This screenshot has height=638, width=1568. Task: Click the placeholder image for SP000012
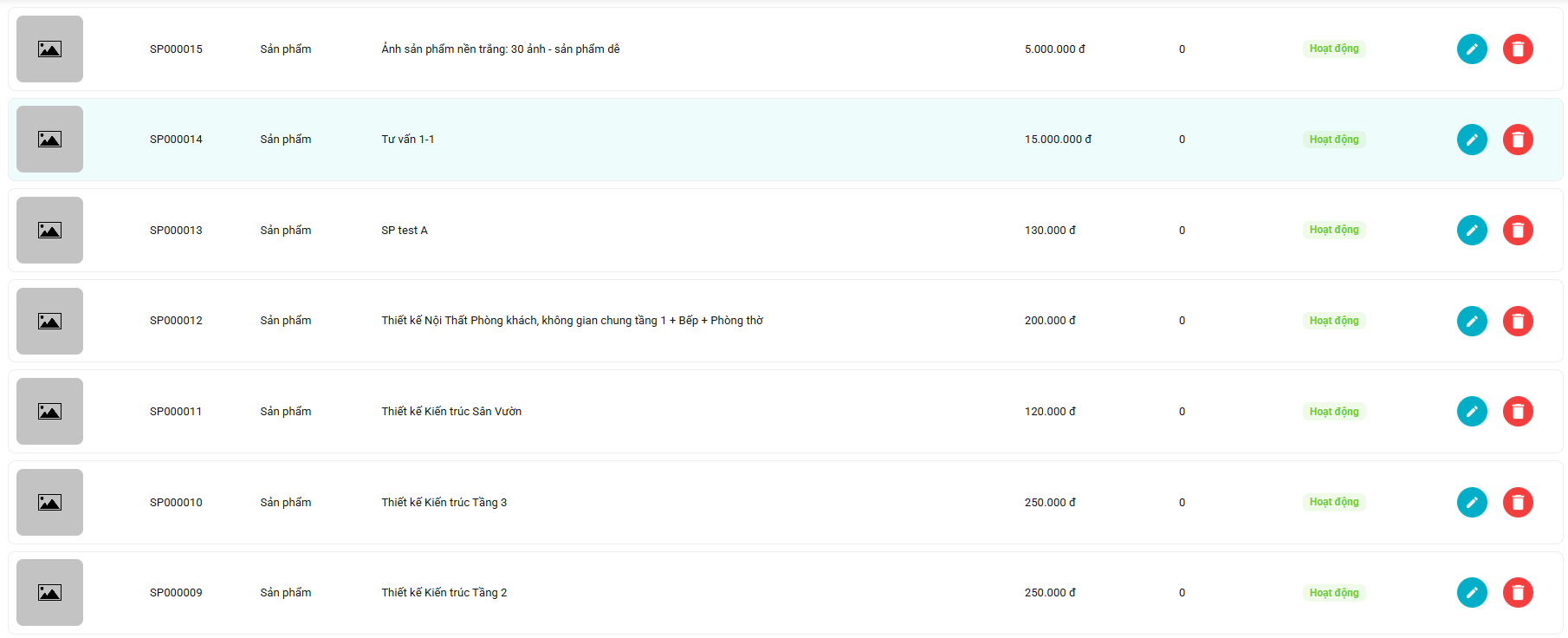point(50,321)
